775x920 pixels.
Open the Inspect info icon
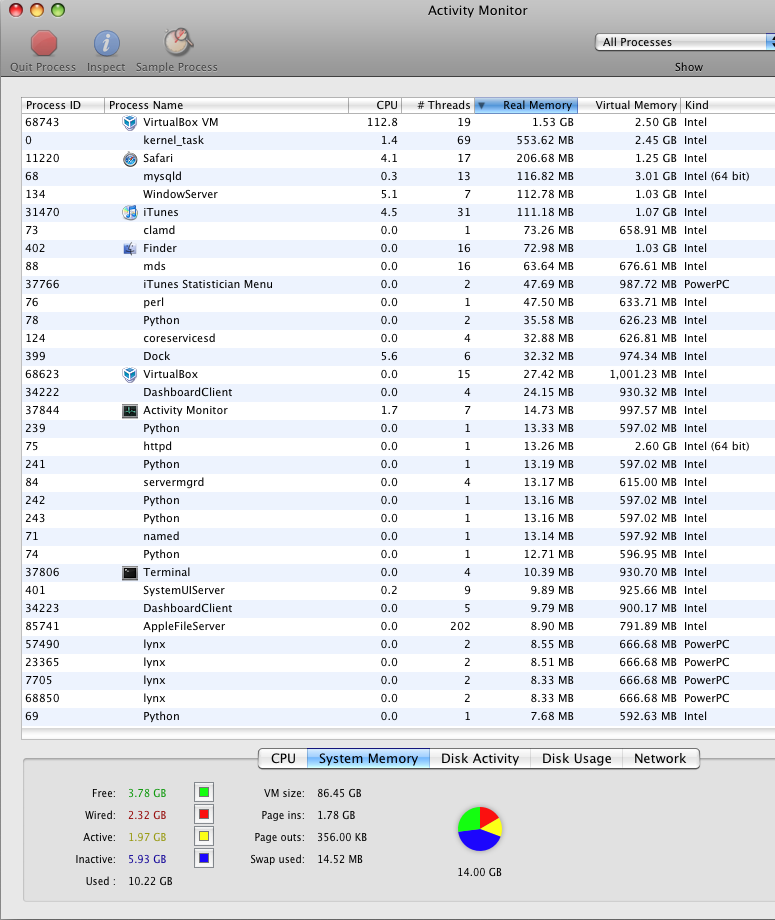coord(106,43)
